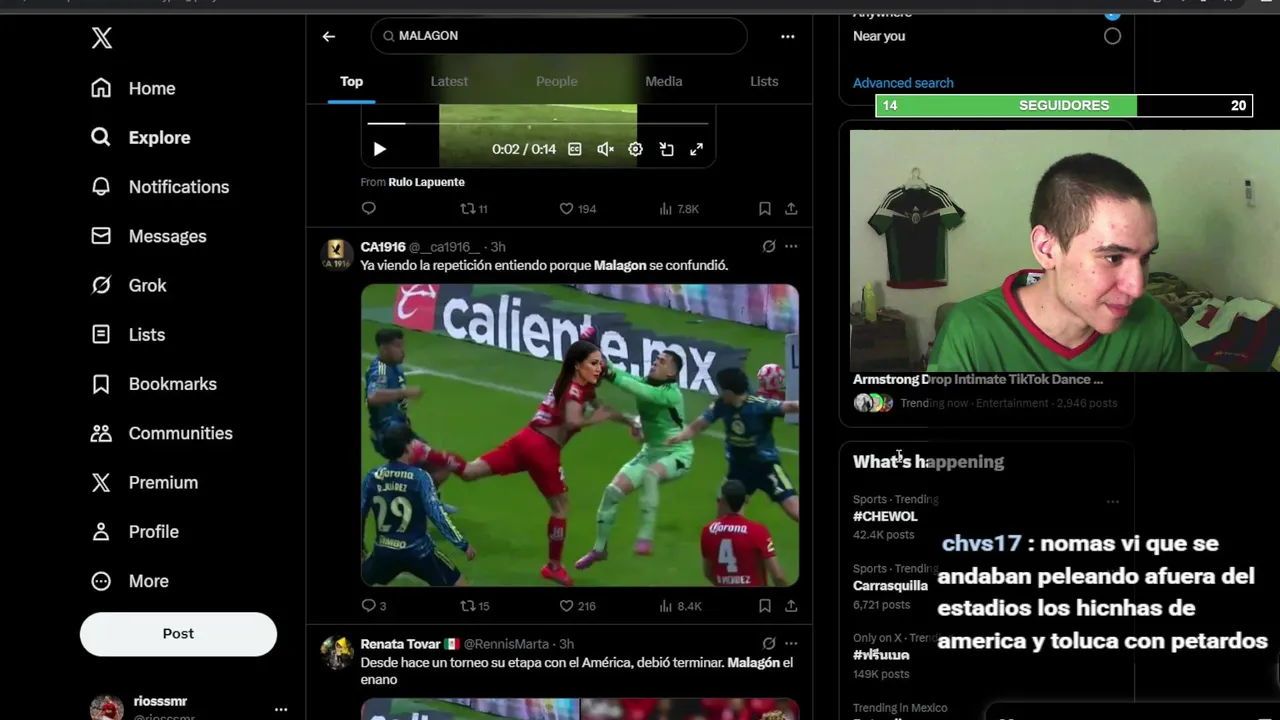Open Premium in the sidebar
Screen dimensions: 1280x720
144,482
